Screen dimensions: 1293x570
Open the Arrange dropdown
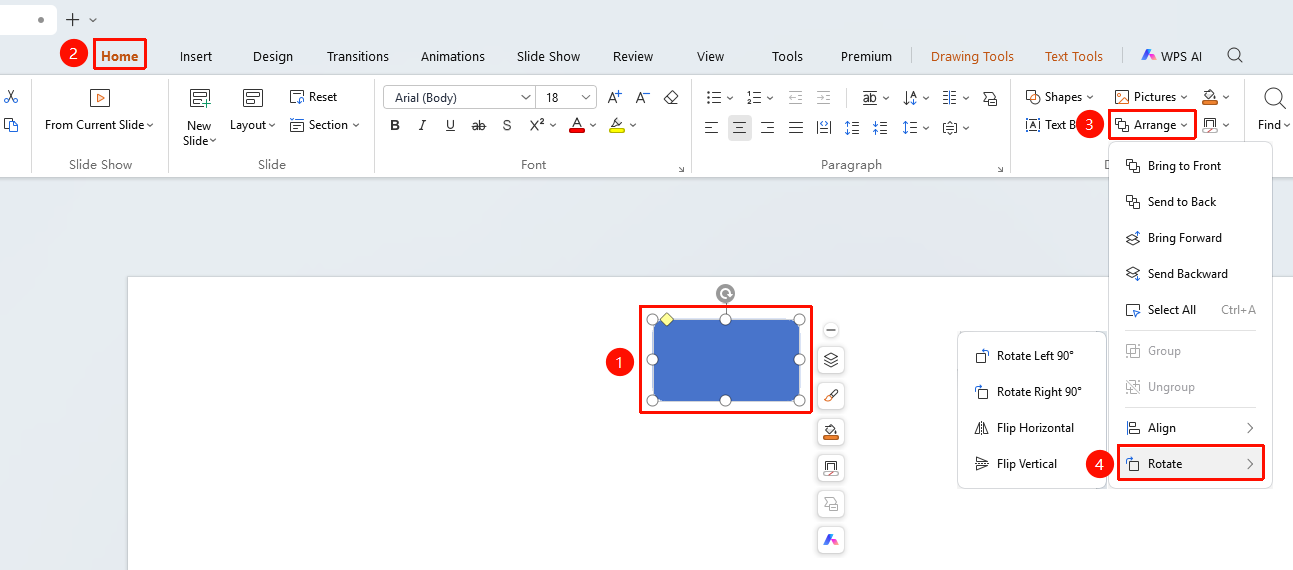pos(1152,125)
